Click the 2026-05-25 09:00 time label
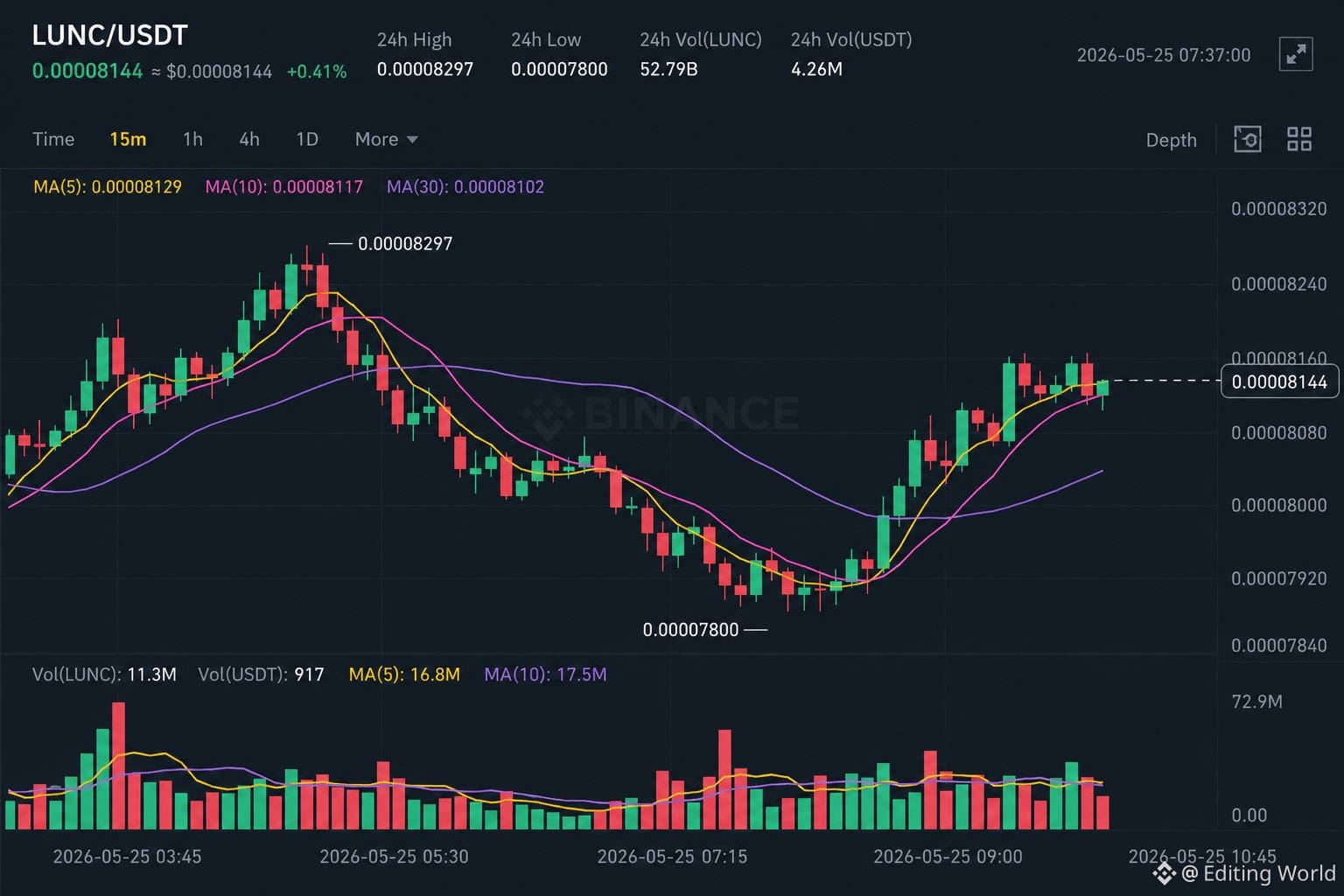 tap(948, 857)
